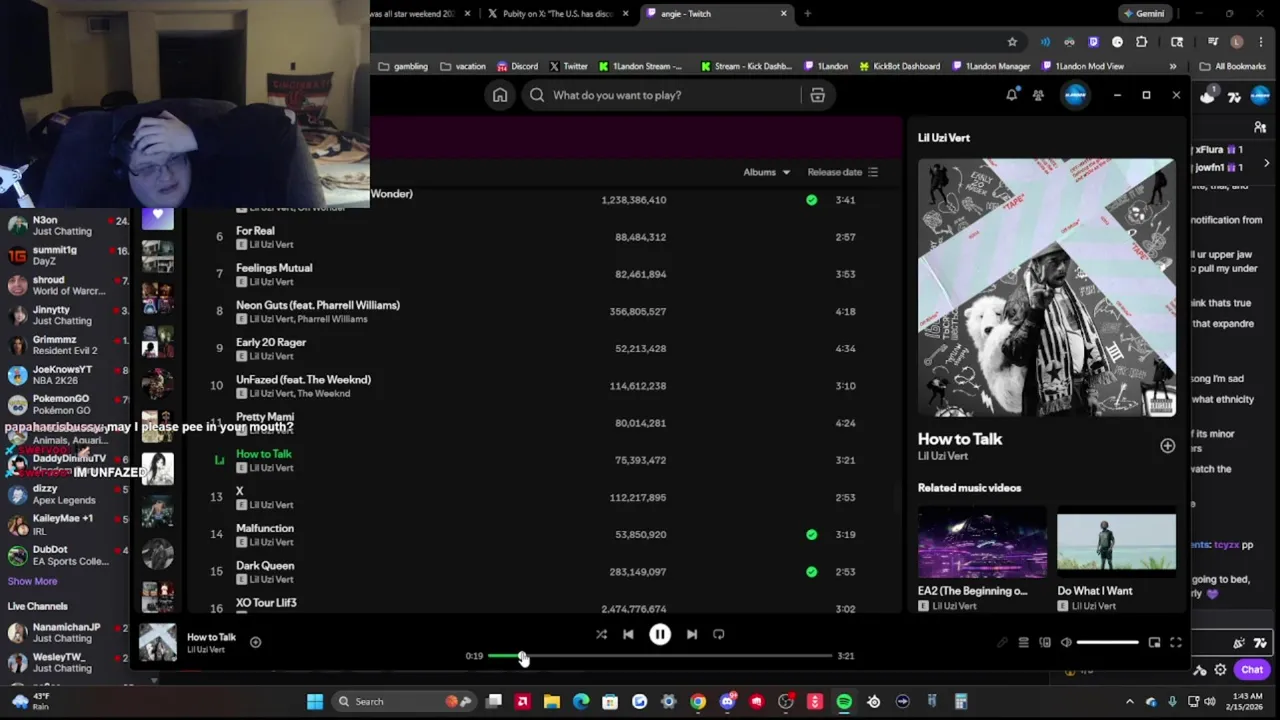The height and width of the screenshot is (720, 1280).
Task: Select the Dark Queen track
Action: click(x=265, y=565)
